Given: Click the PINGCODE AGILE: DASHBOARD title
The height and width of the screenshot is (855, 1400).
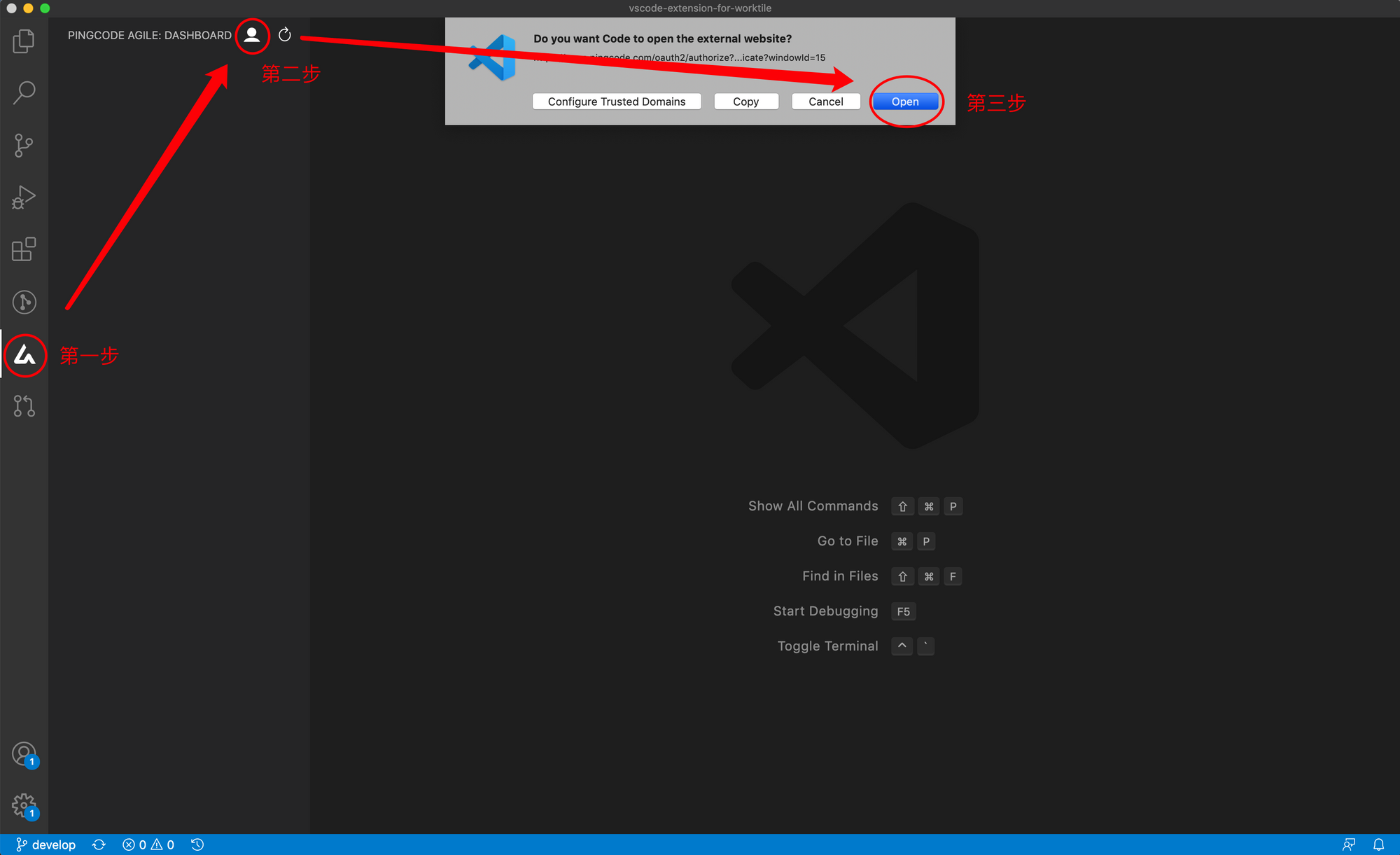Looking at the screenshot, I should coord(150,35).
